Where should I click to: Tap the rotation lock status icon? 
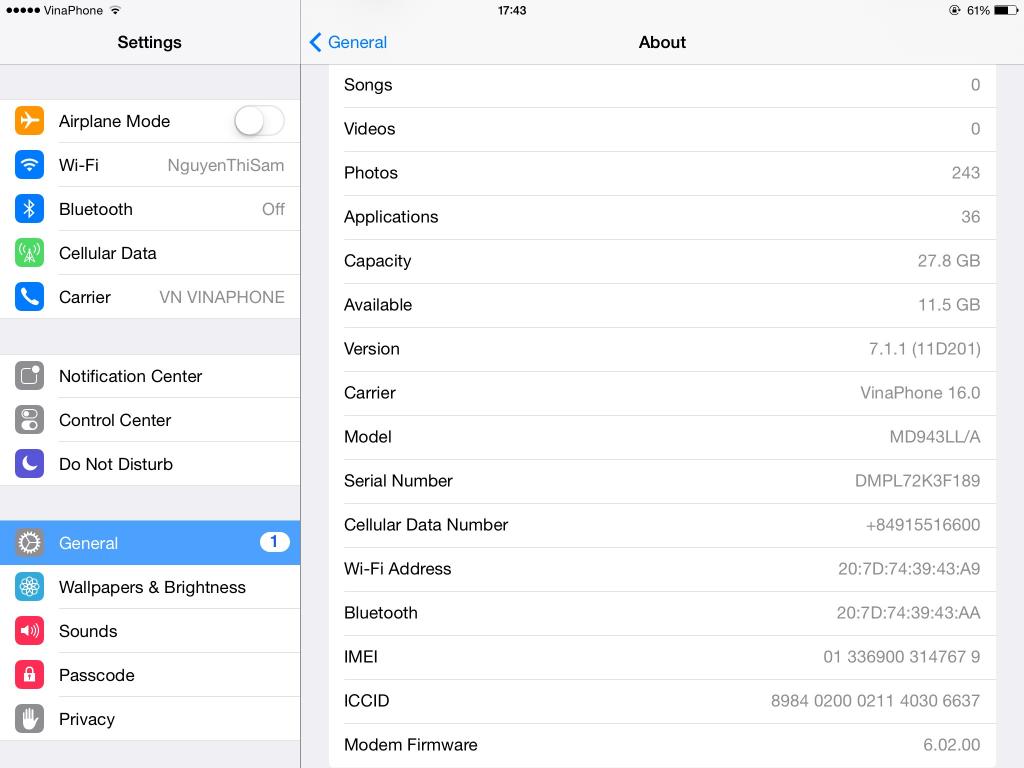point(955,10)
